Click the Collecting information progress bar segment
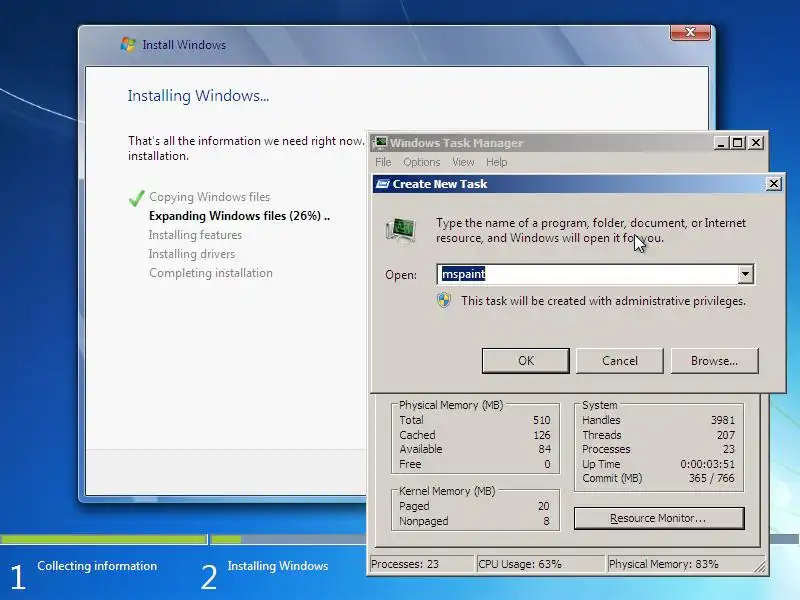 pyautogui.click(x=104, y=539)
